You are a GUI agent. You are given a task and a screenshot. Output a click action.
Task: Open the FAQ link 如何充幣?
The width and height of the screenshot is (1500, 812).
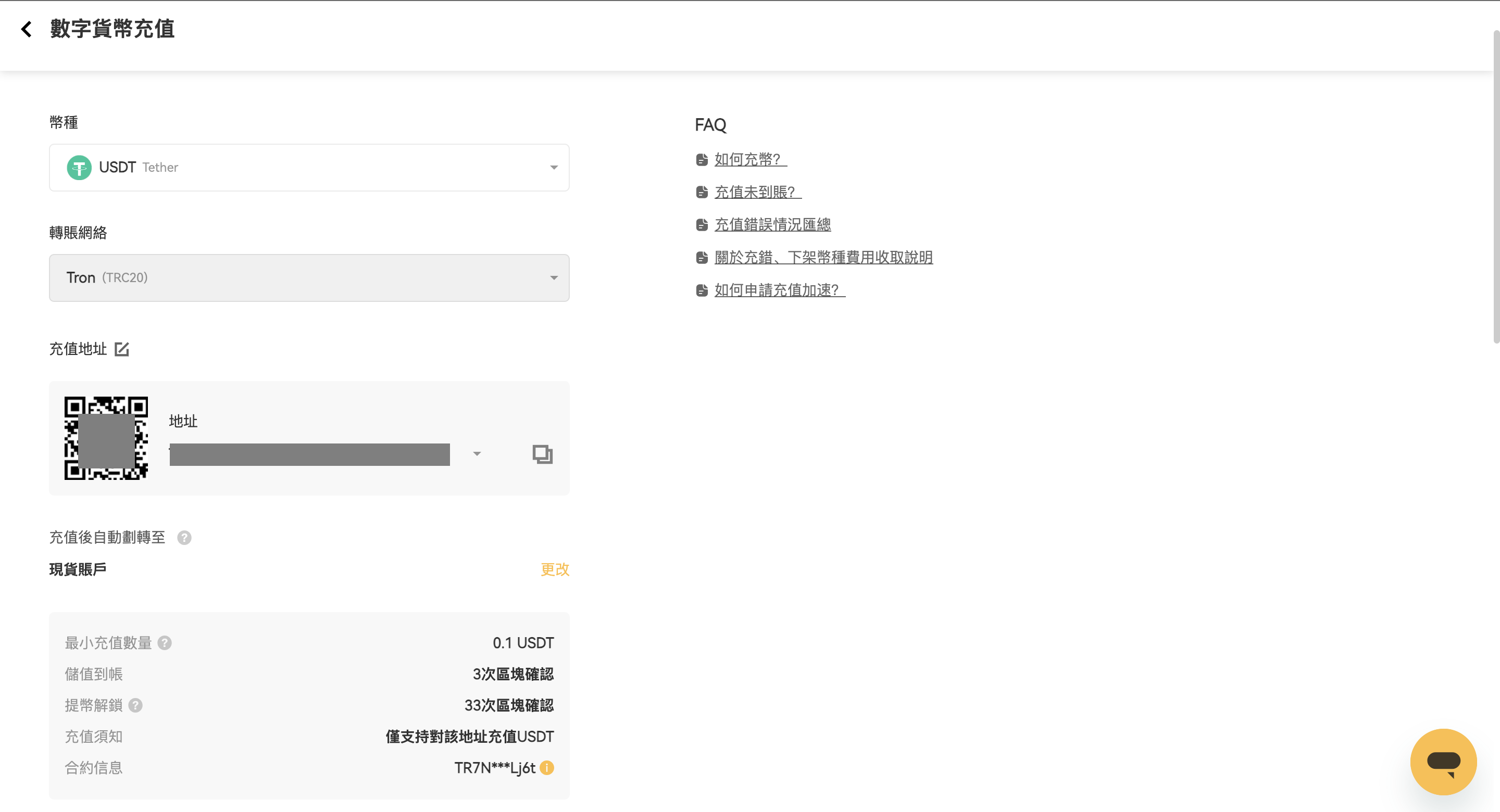click(x=751, y=159)
